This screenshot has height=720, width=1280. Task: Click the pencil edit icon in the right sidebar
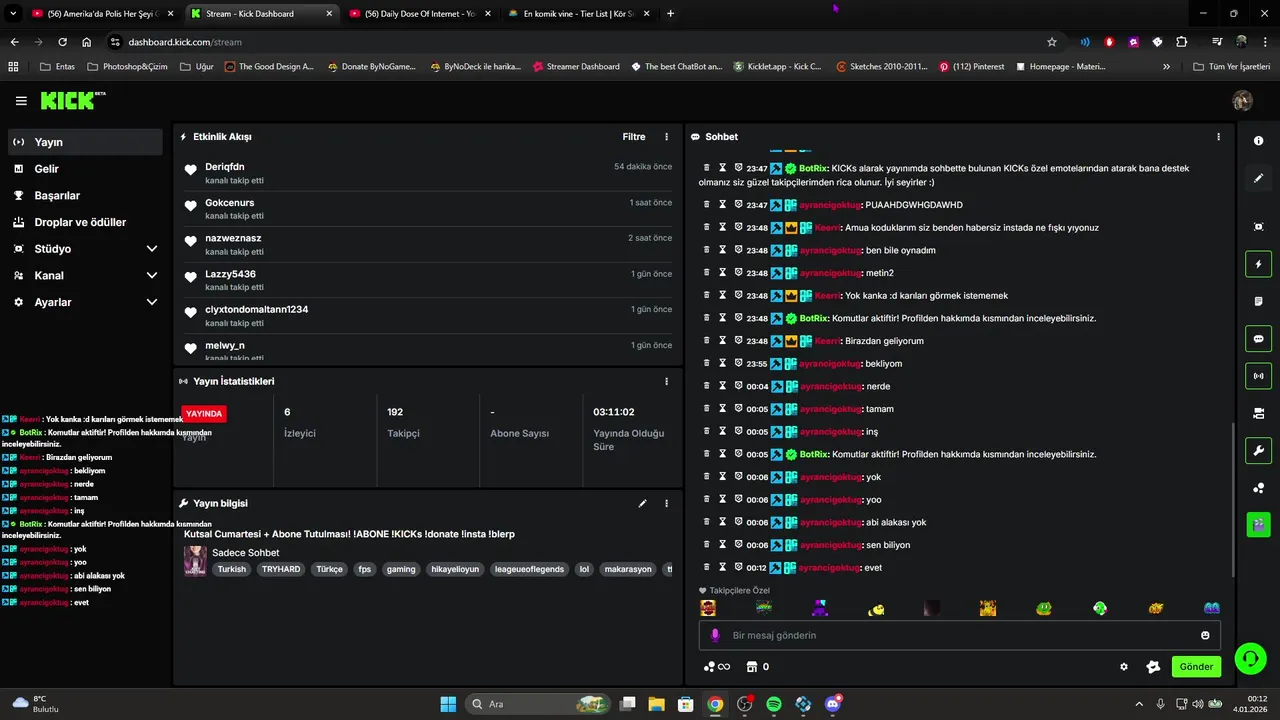click(1258, 178)
